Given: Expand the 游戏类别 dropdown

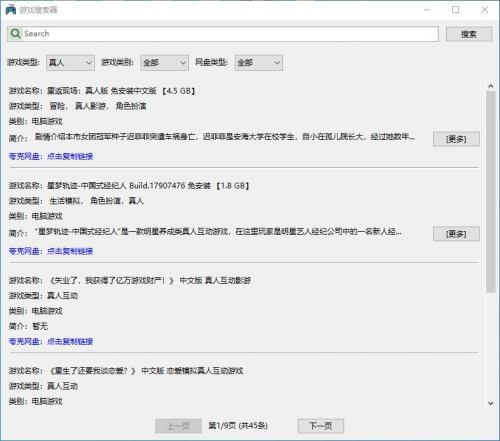Looking at the screenshot, I should coord(164,63).
